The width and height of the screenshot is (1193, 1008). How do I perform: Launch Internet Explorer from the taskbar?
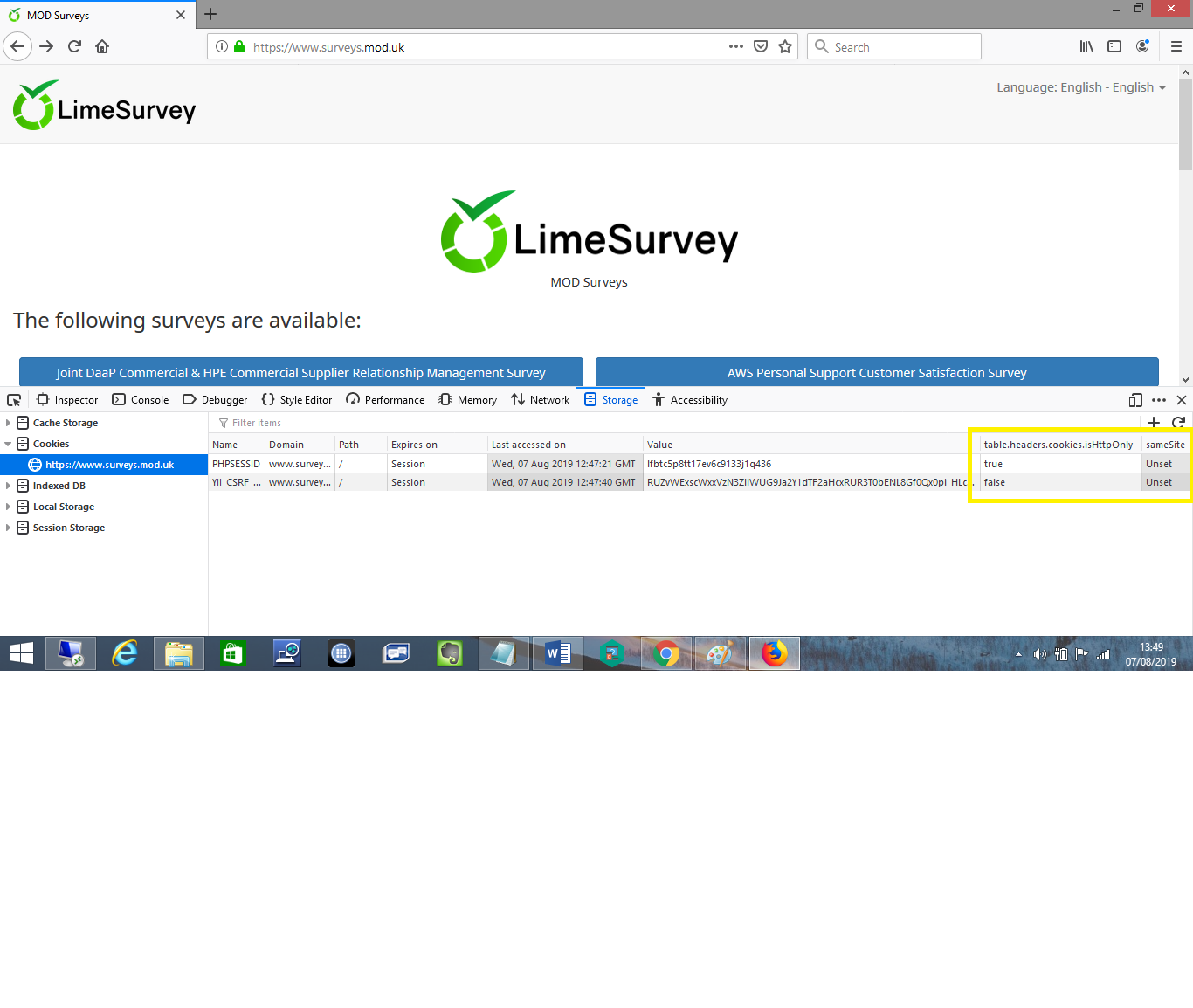click(x=125, y=653)
